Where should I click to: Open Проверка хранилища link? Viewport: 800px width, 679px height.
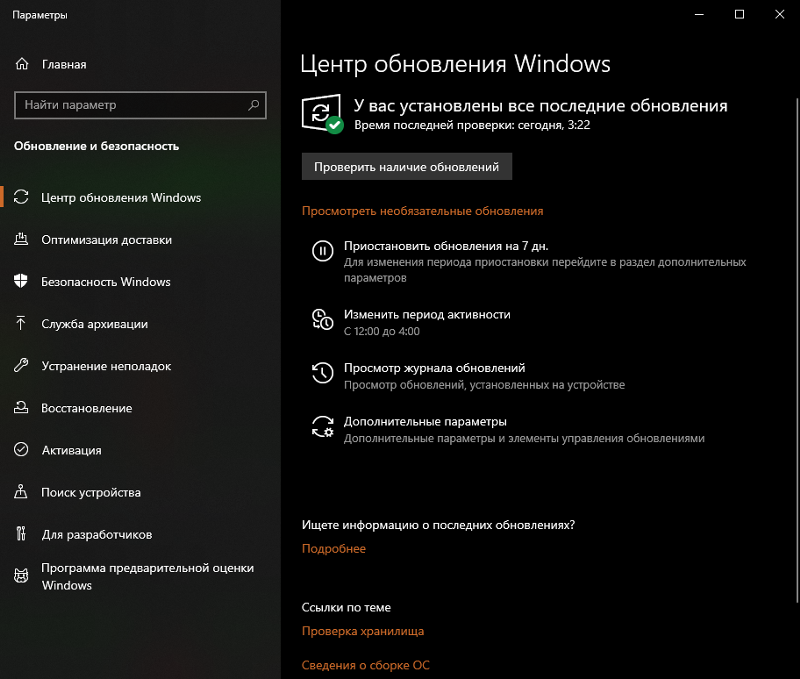coord(363,631)
